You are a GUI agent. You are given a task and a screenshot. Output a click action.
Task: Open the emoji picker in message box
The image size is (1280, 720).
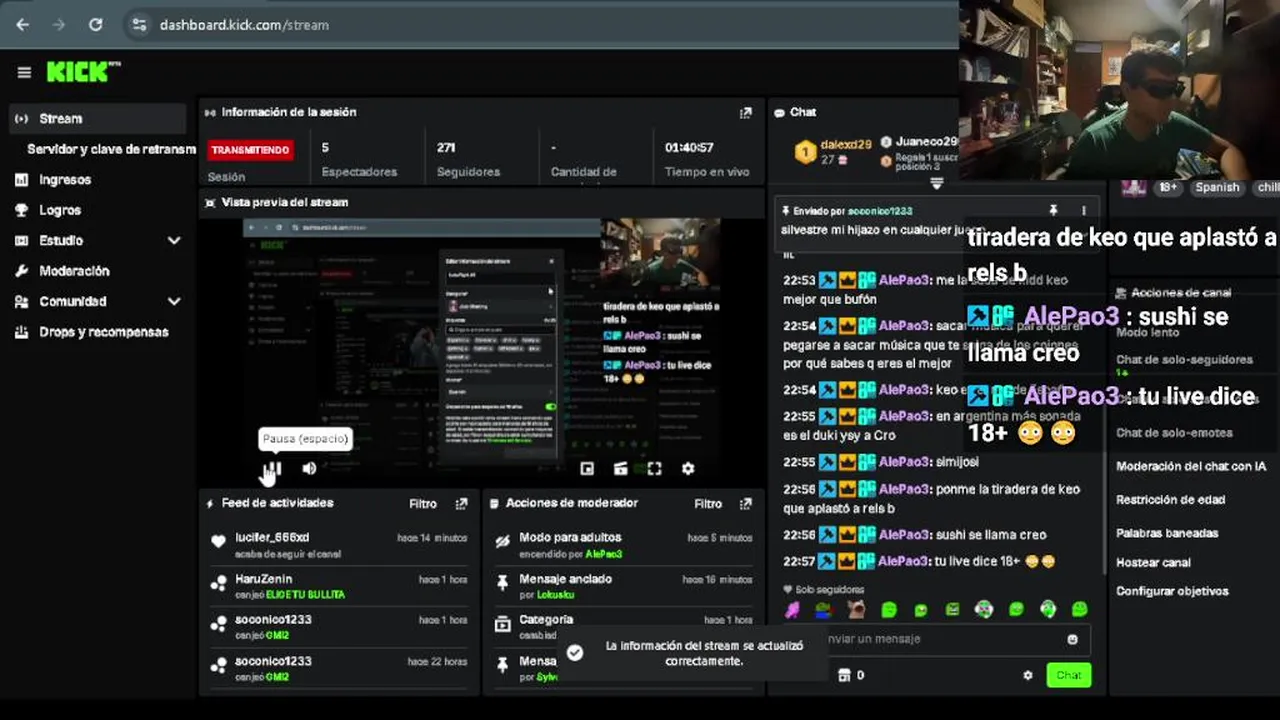[x=1072, y=639]
